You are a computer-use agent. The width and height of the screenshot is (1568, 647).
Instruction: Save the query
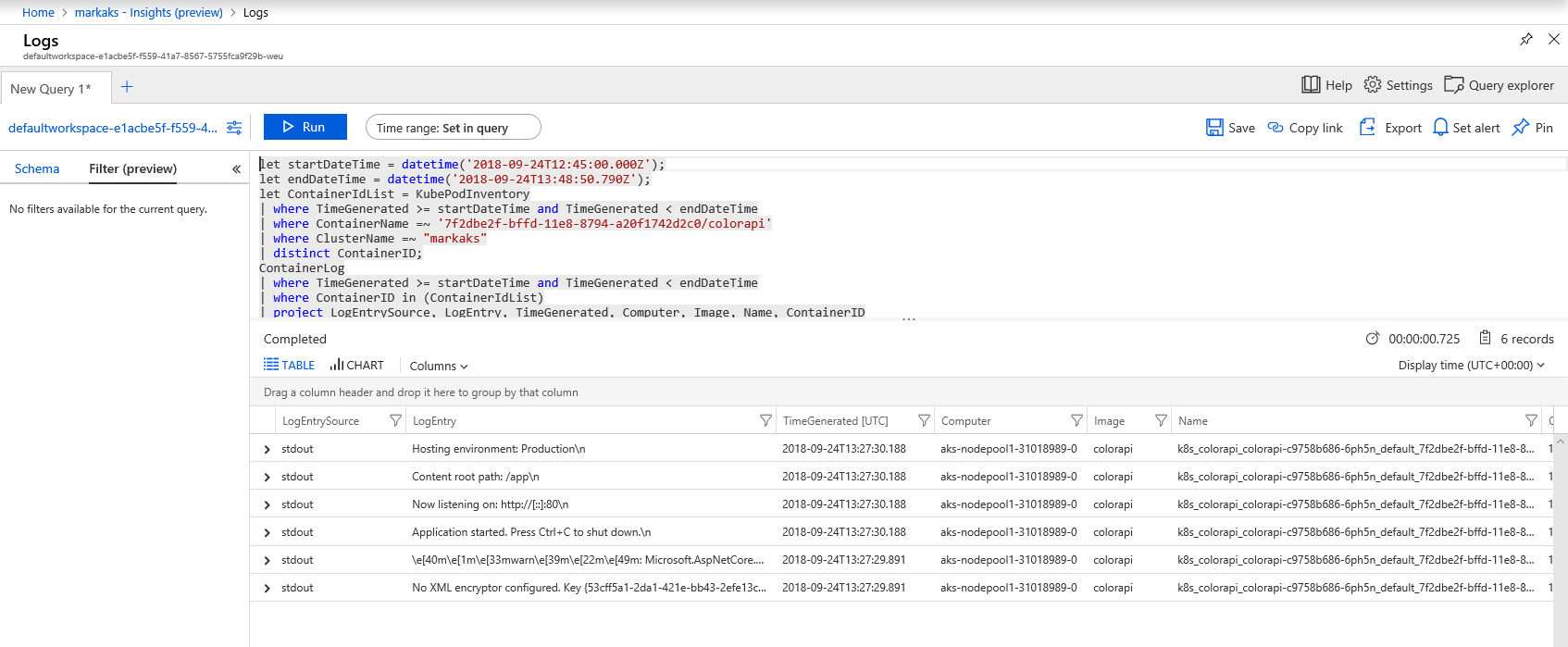pos(1230,128)
